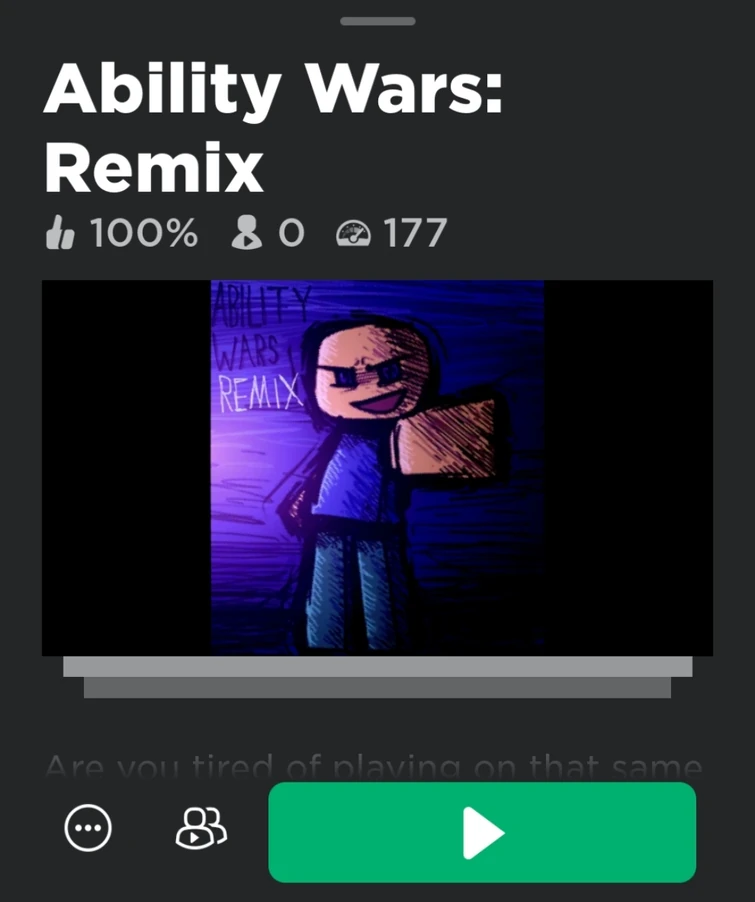Open the Ability Wars Remix thumbnail image
Viewport: 755px width, 902px height.
pyautogui.click(x=378, y=468)
